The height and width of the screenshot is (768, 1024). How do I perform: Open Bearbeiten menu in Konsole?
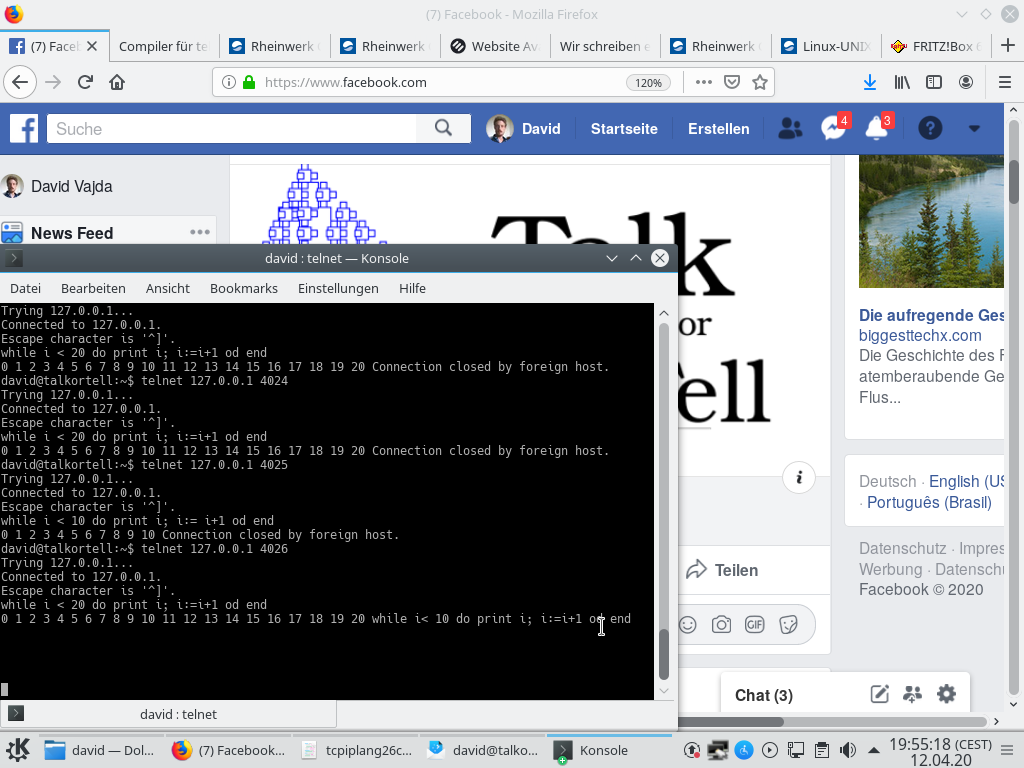point(93,288)
